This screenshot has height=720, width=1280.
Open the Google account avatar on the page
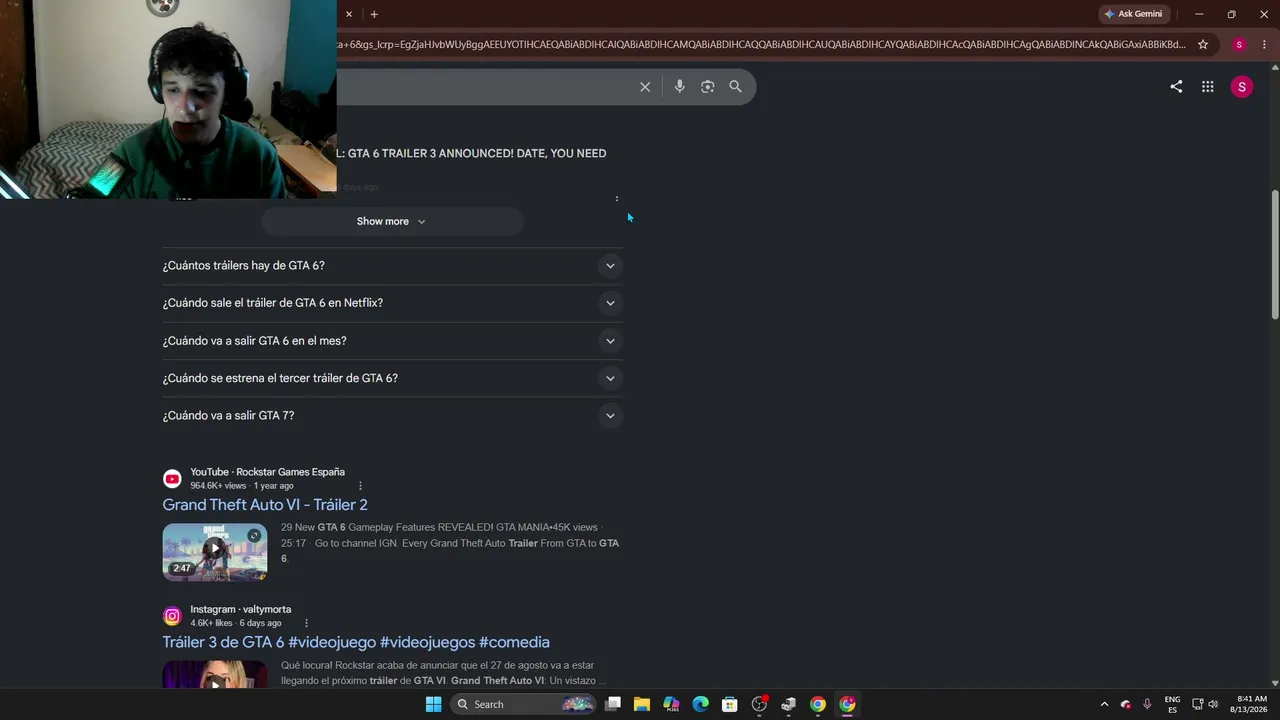[x=1242, y=87]
